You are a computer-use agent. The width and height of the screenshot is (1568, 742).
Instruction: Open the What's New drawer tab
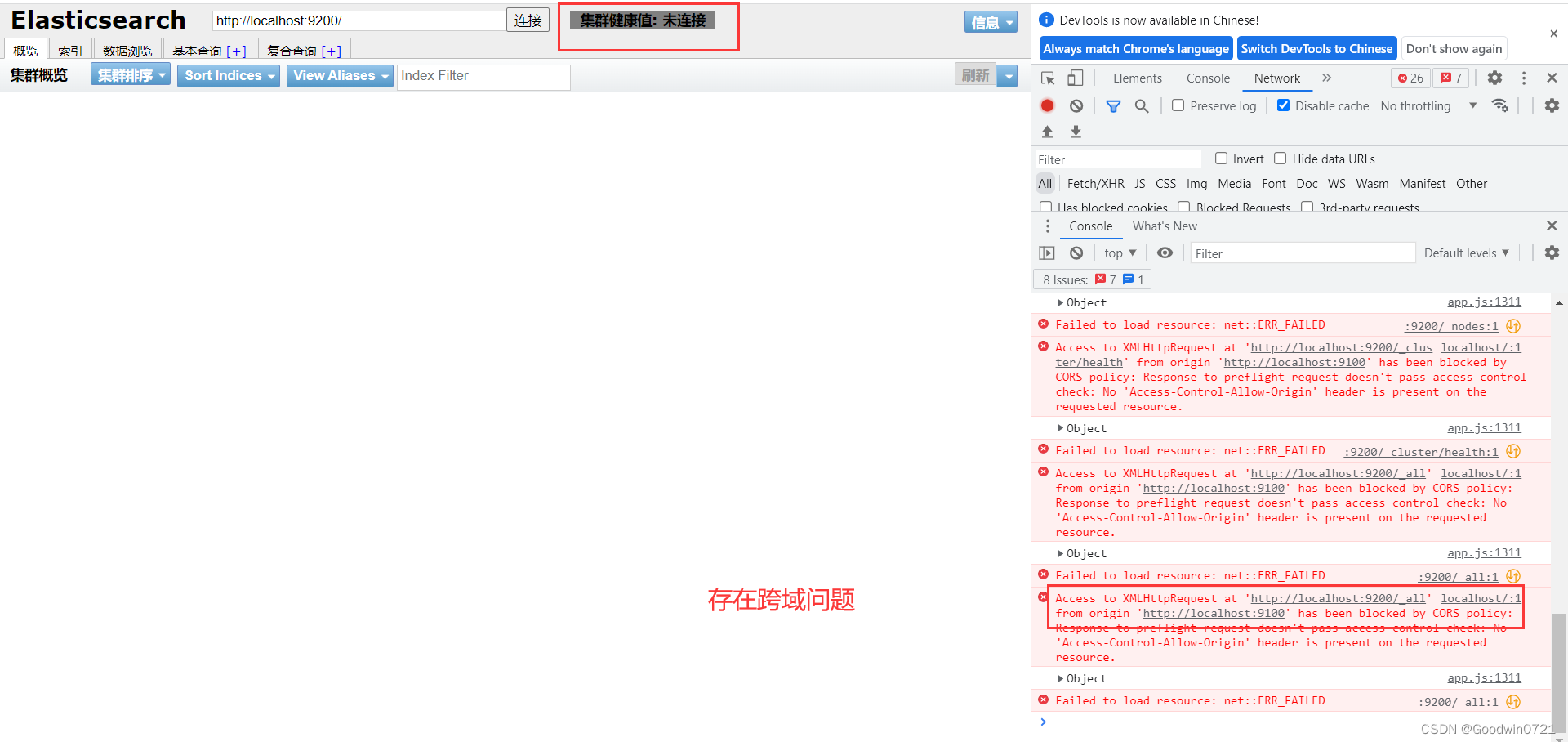click(1165, 226)
